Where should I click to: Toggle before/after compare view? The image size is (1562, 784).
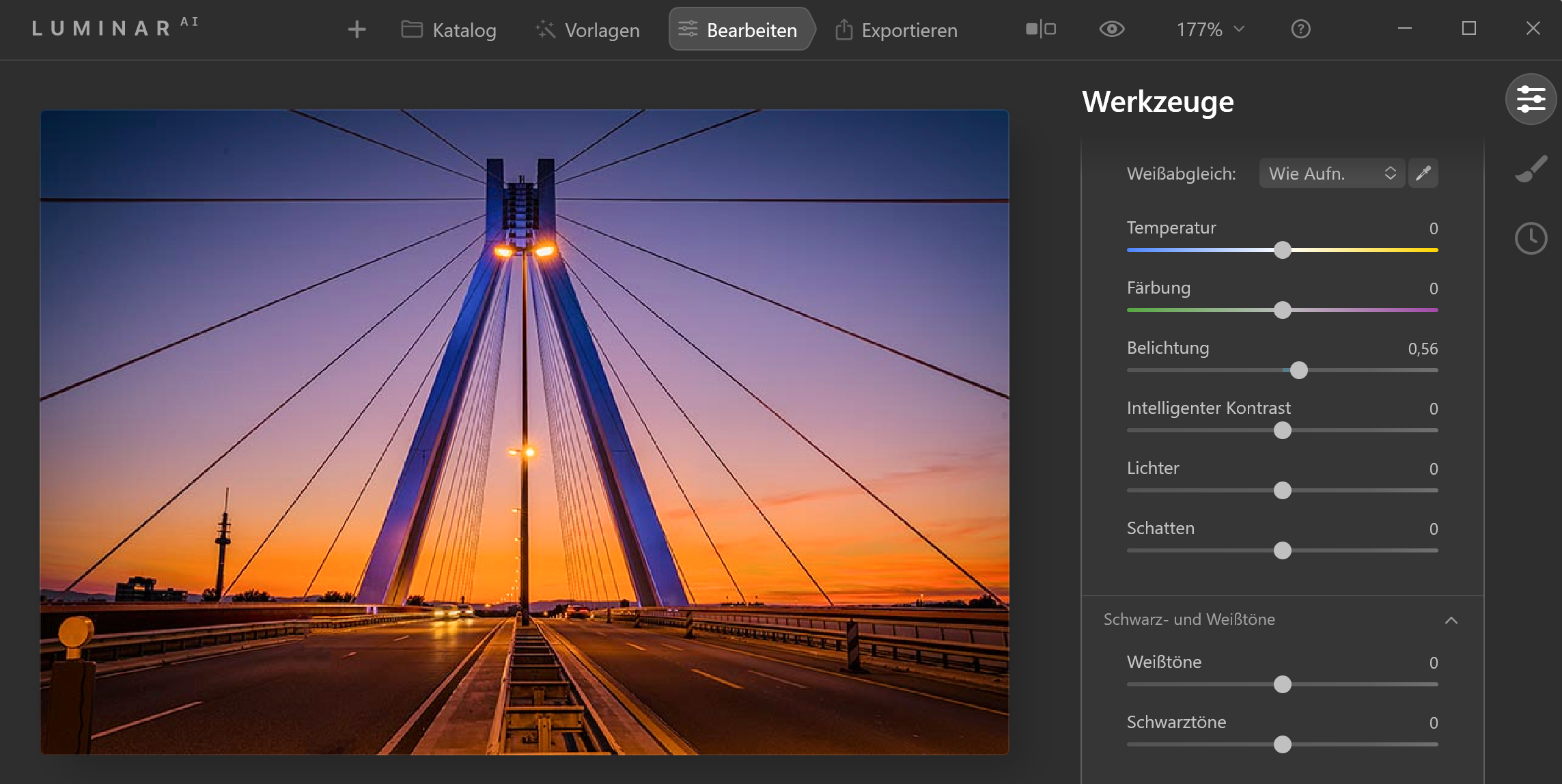point(1041,29)
